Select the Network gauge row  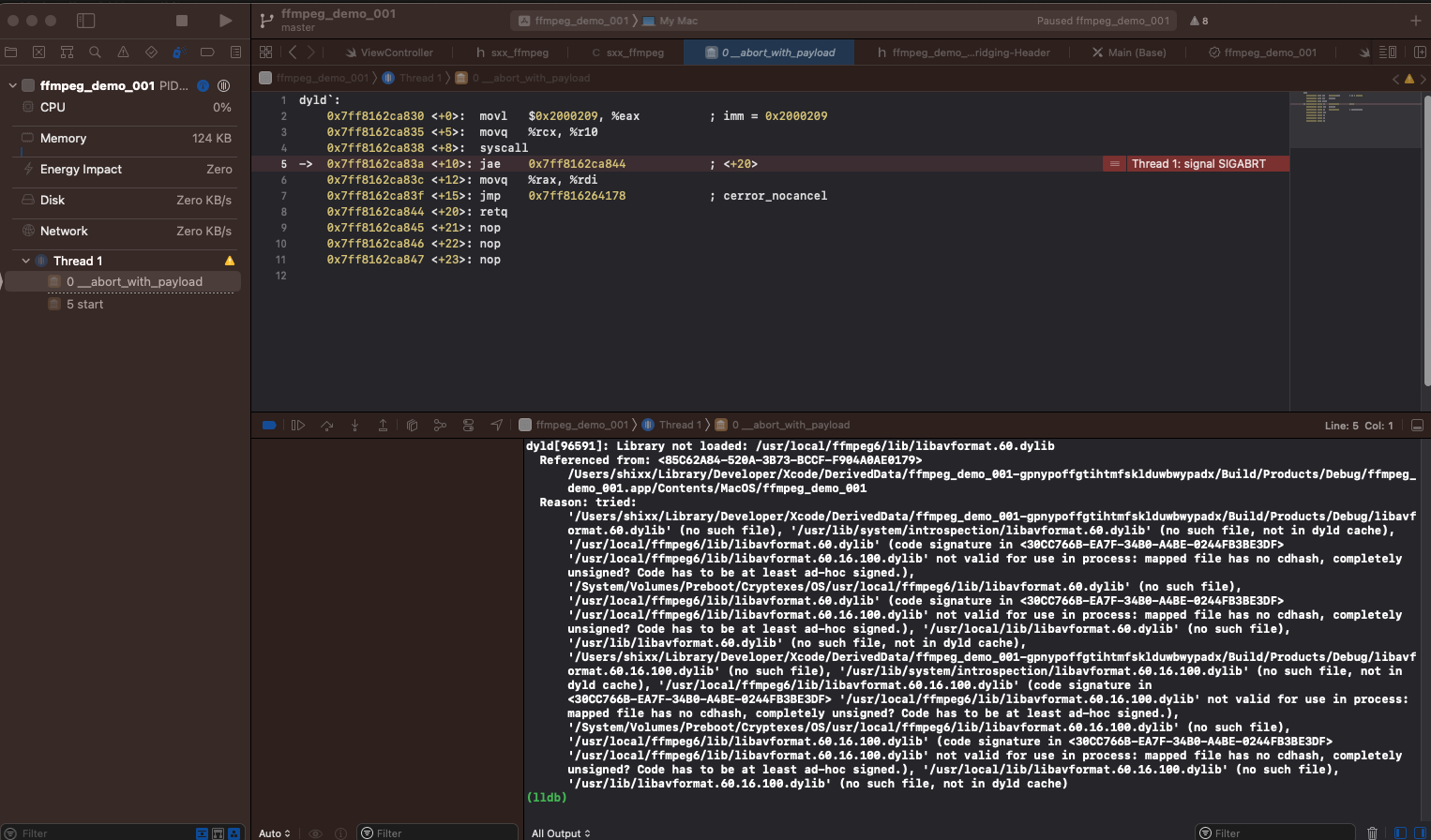126,232
